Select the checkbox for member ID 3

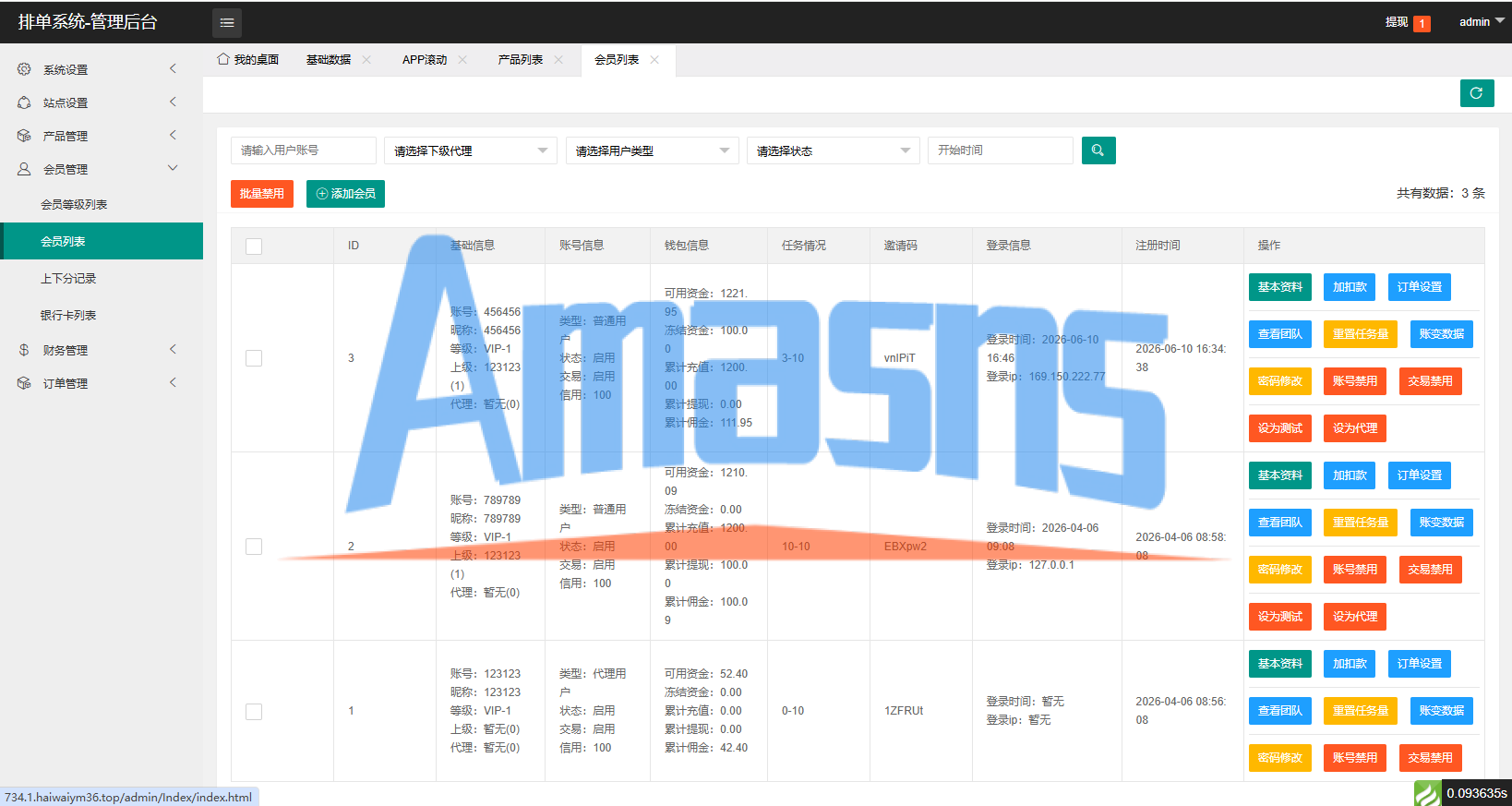(x=254, y=358)
